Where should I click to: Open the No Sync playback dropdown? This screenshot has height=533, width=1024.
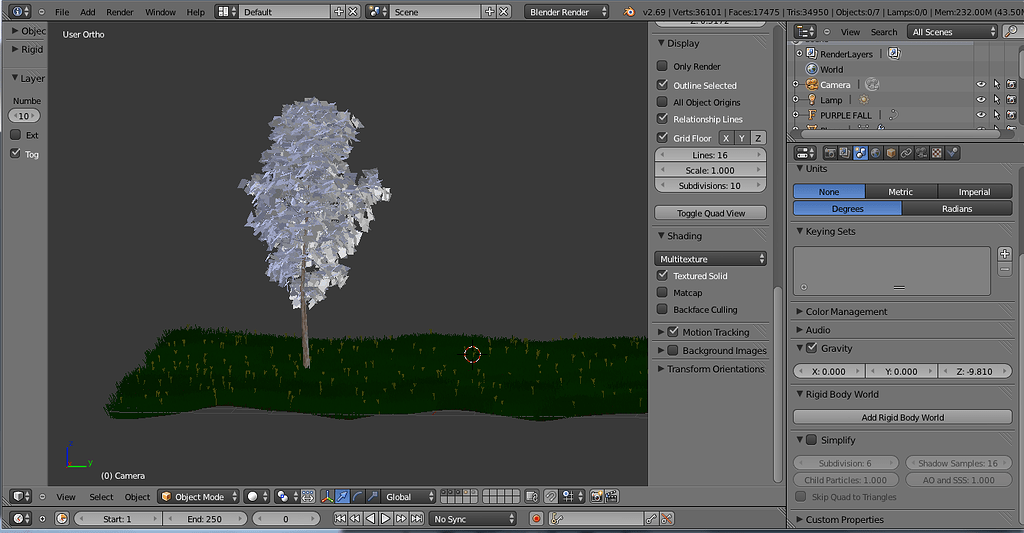pyautogui.click(x=473, y=519)
